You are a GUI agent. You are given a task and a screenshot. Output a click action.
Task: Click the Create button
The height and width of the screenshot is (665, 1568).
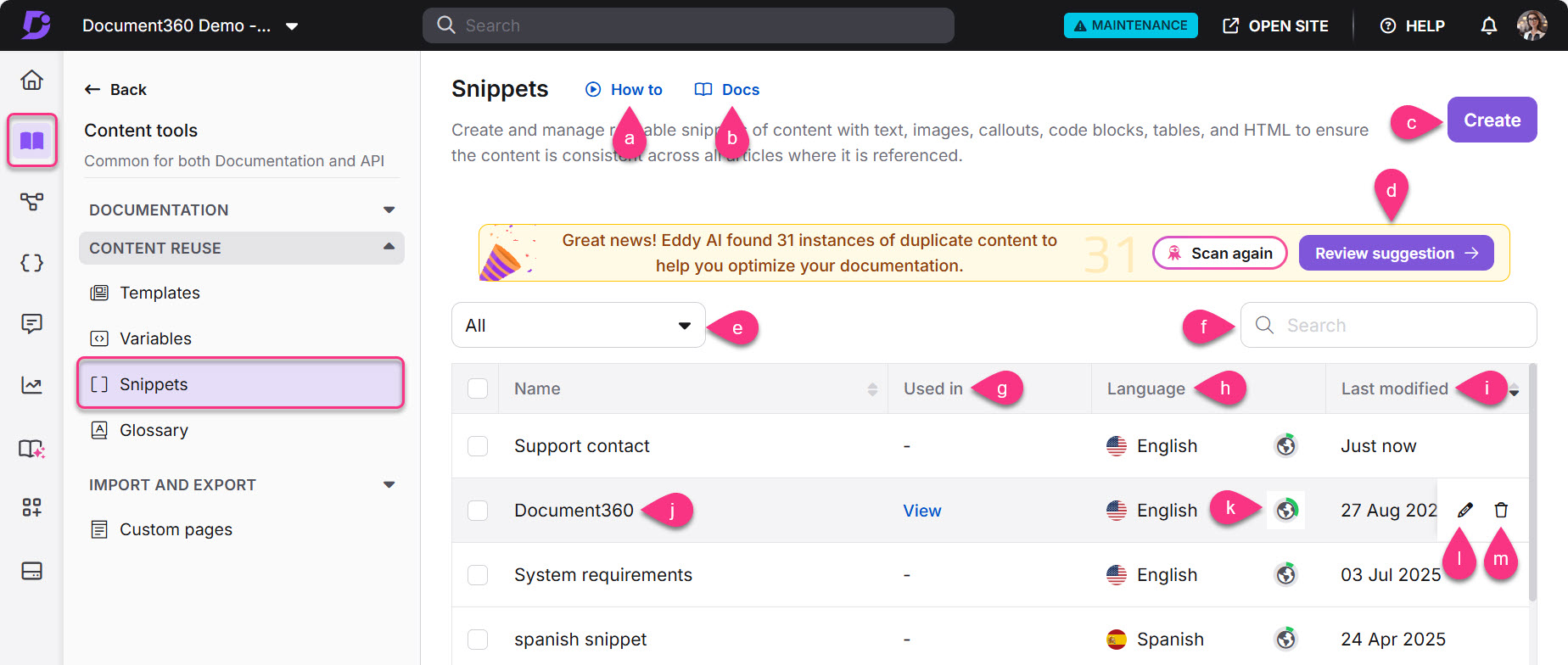tap(1491, 120)
